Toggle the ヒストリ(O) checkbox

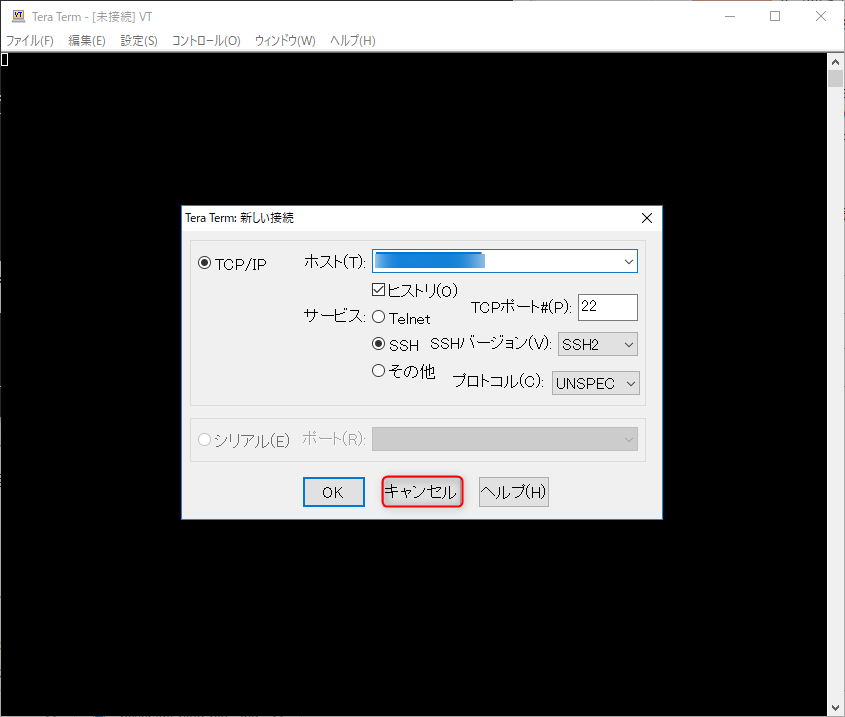(x=379, y=290)
